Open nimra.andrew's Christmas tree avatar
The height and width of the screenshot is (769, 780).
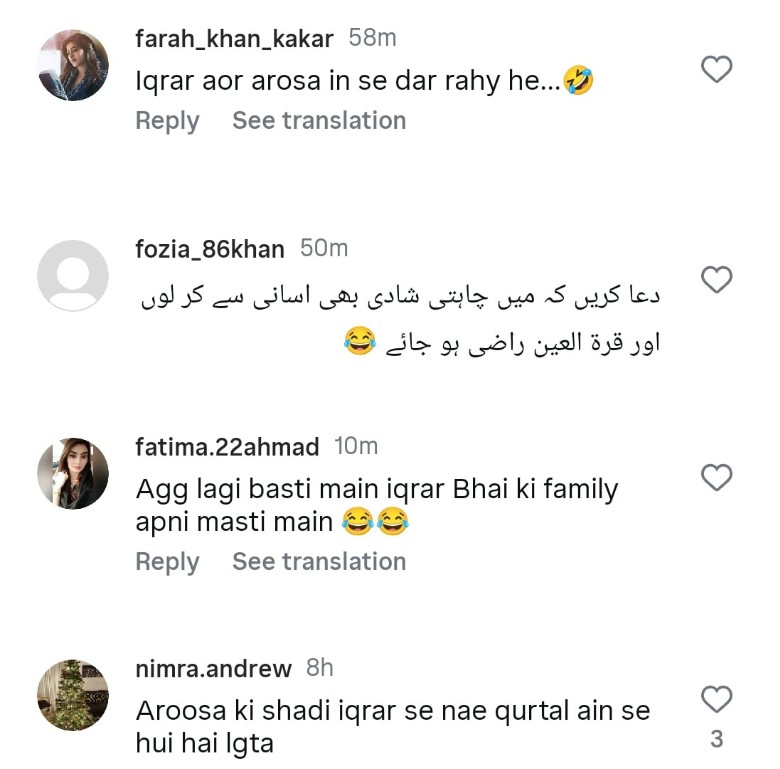click(x=73, y=694)
